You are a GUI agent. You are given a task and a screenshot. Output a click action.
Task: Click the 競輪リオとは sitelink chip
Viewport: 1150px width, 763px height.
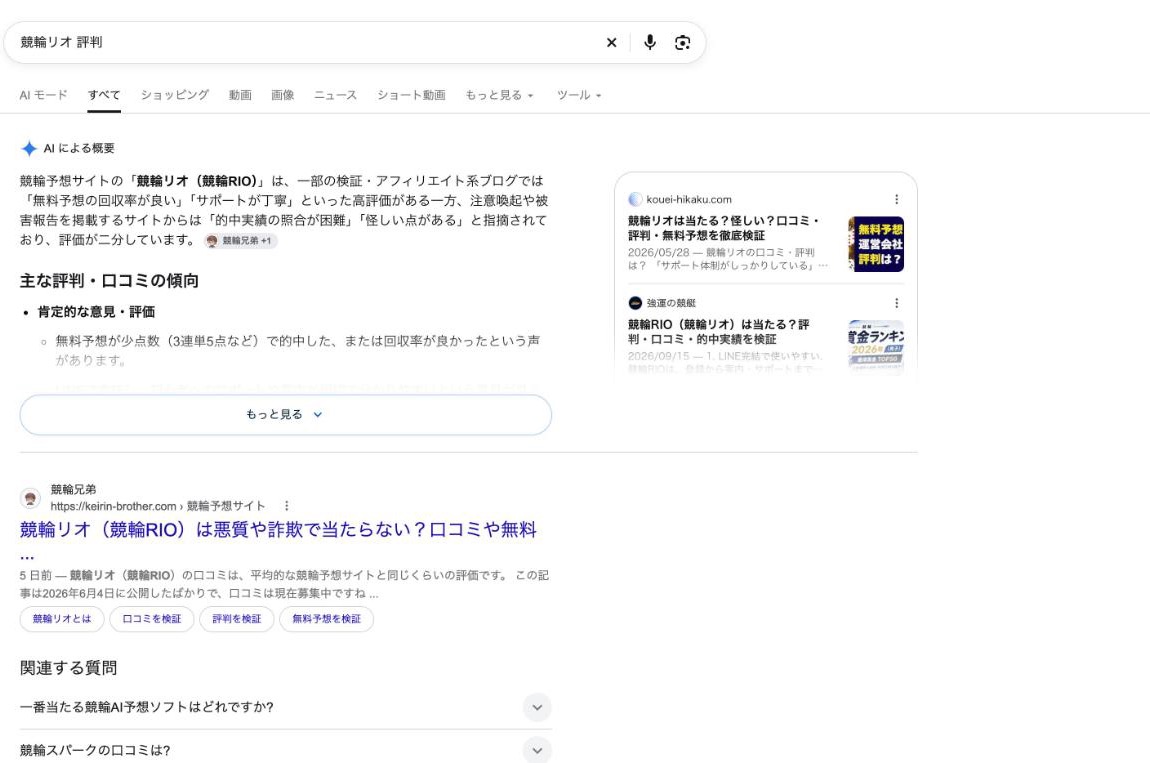click(x=62, y=618)
